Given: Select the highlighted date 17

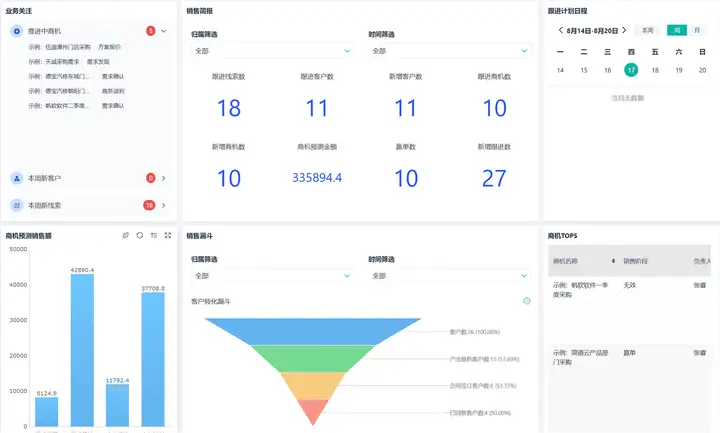Looking at the screenshot, I should [x=631, y=70].
